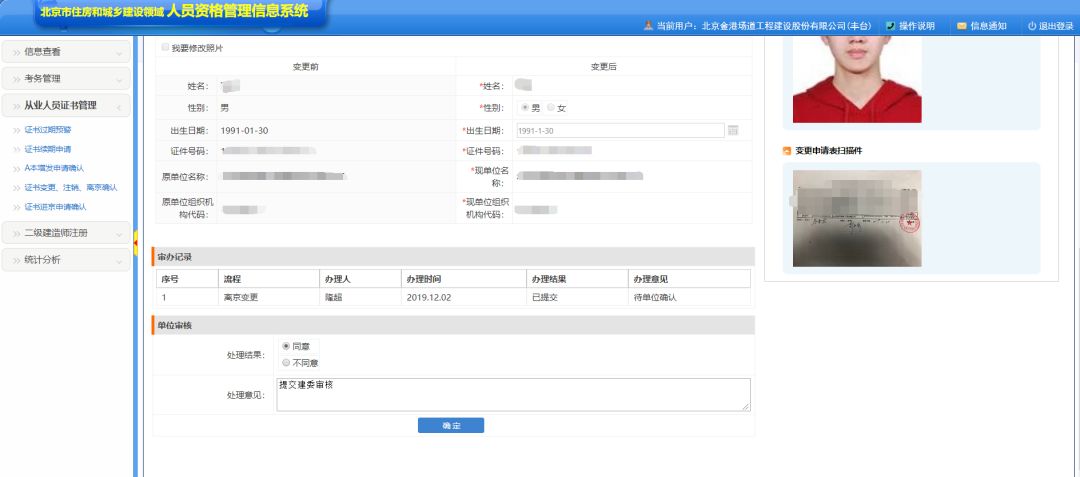The width and height of the screenshot is (1080, 477).
Task: Open the 证书过期预警 link
Action: tap(47, 130)
